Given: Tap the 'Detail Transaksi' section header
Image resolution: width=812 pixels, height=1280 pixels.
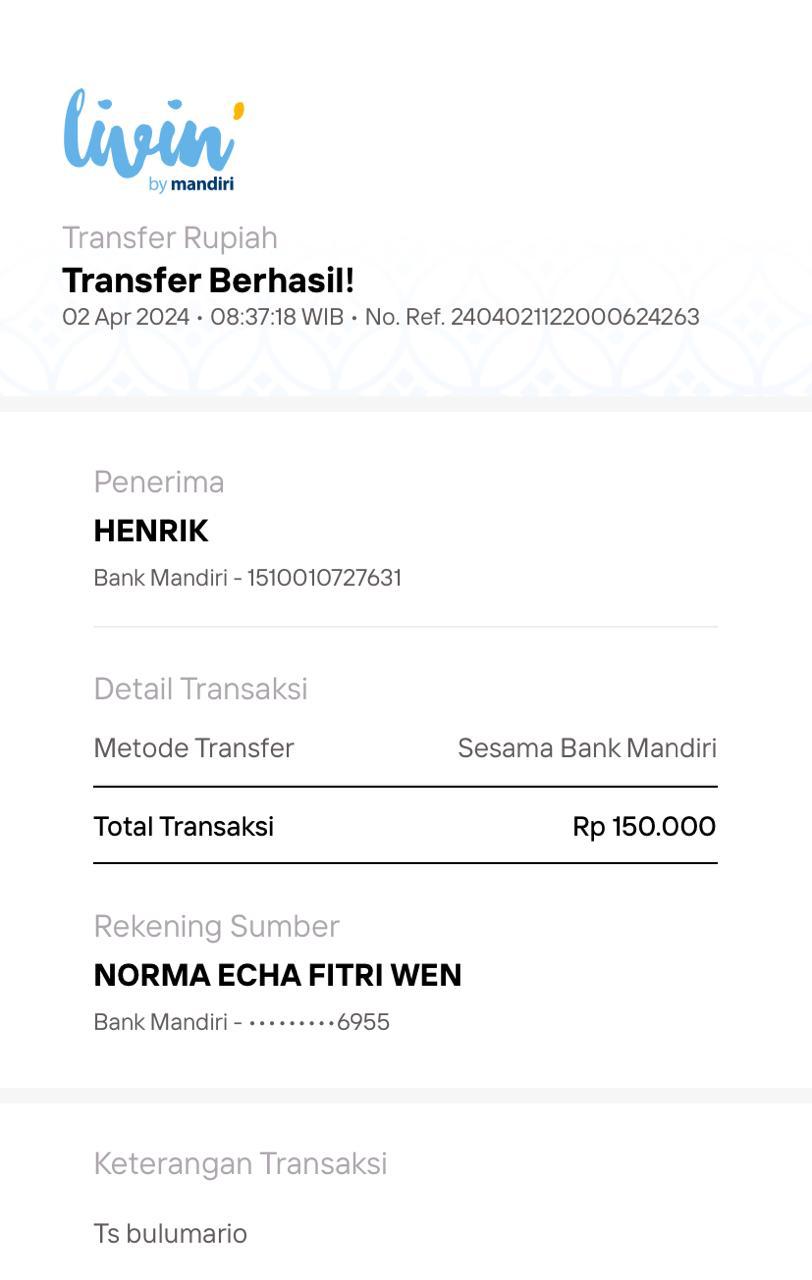Looking at the screenshot, I should pos(201,689).
